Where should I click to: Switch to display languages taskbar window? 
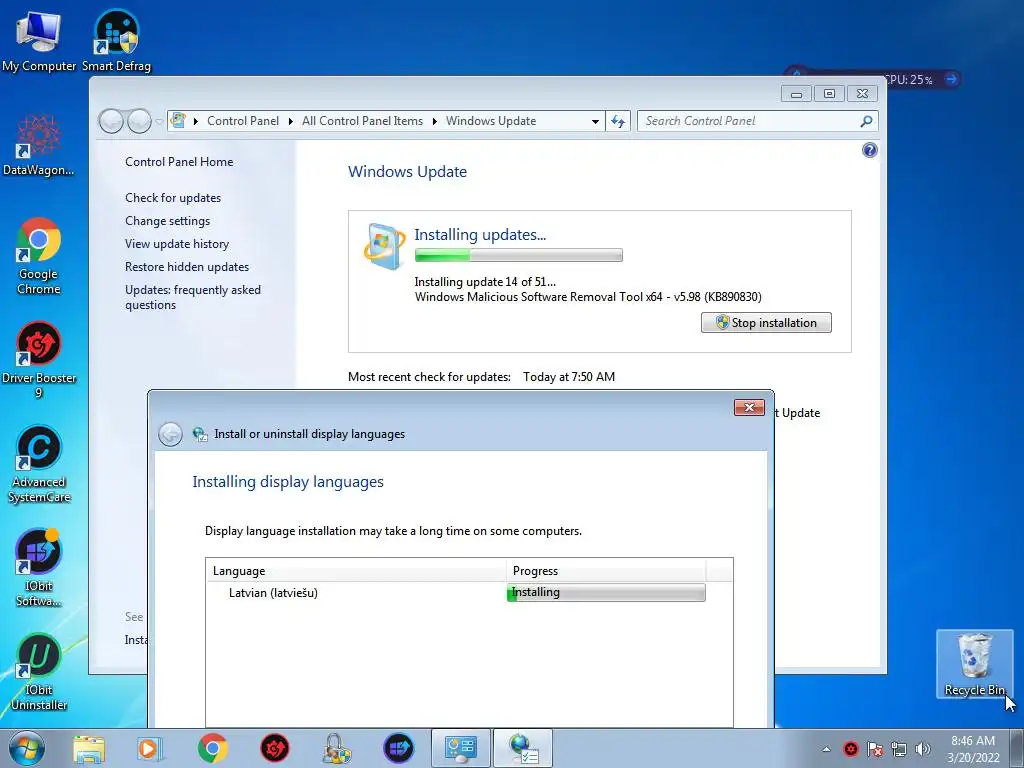[522, 748]
